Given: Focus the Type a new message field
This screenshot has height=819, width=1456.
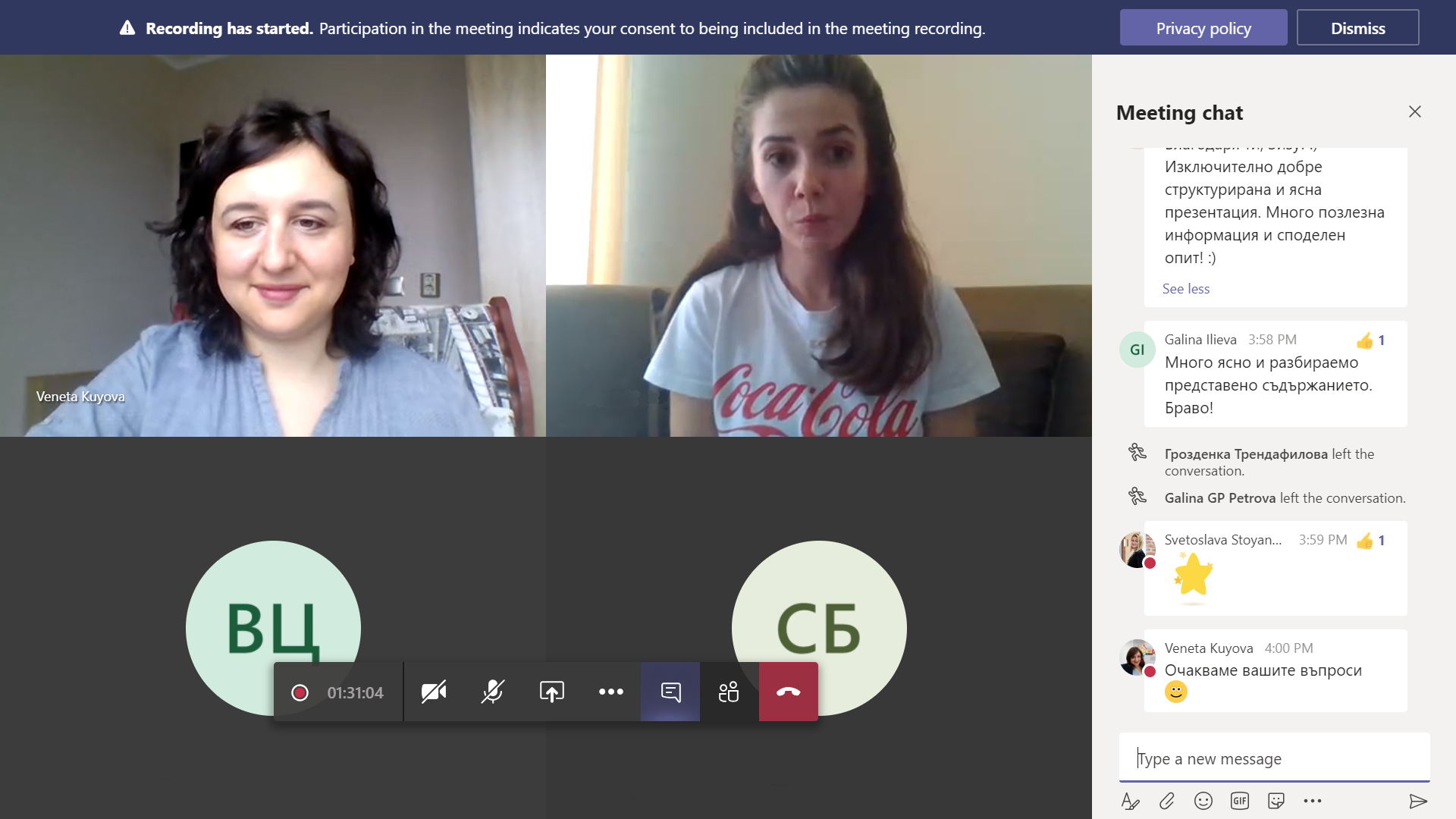Looking at the screenshot, I should click(x=1275, y=758).
